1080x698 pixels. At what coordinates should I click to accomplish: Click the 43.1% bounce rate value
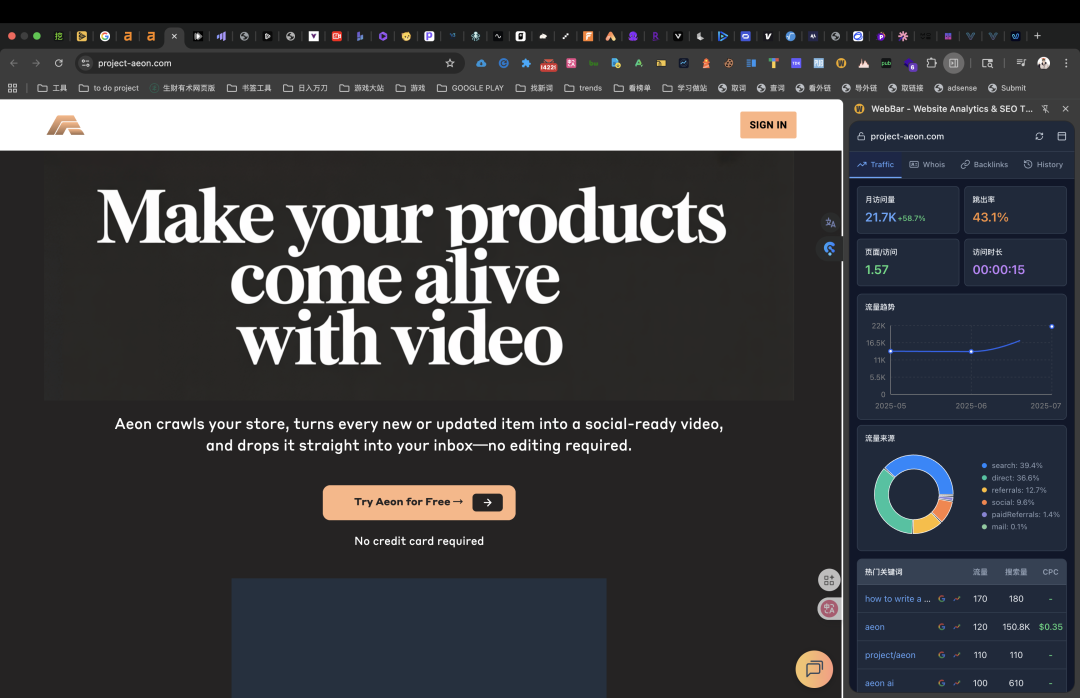(990, 217)
